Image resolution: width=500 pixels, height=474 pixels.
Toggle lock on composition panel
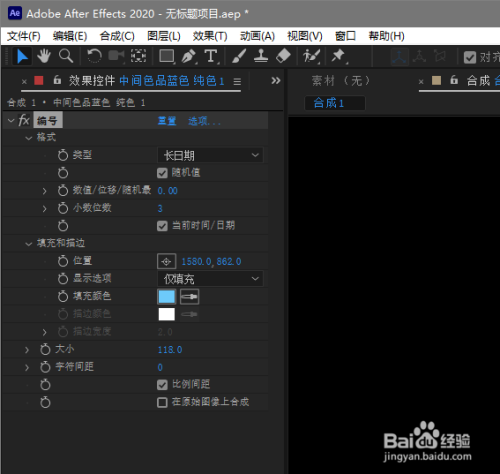(x=454, y=80)
